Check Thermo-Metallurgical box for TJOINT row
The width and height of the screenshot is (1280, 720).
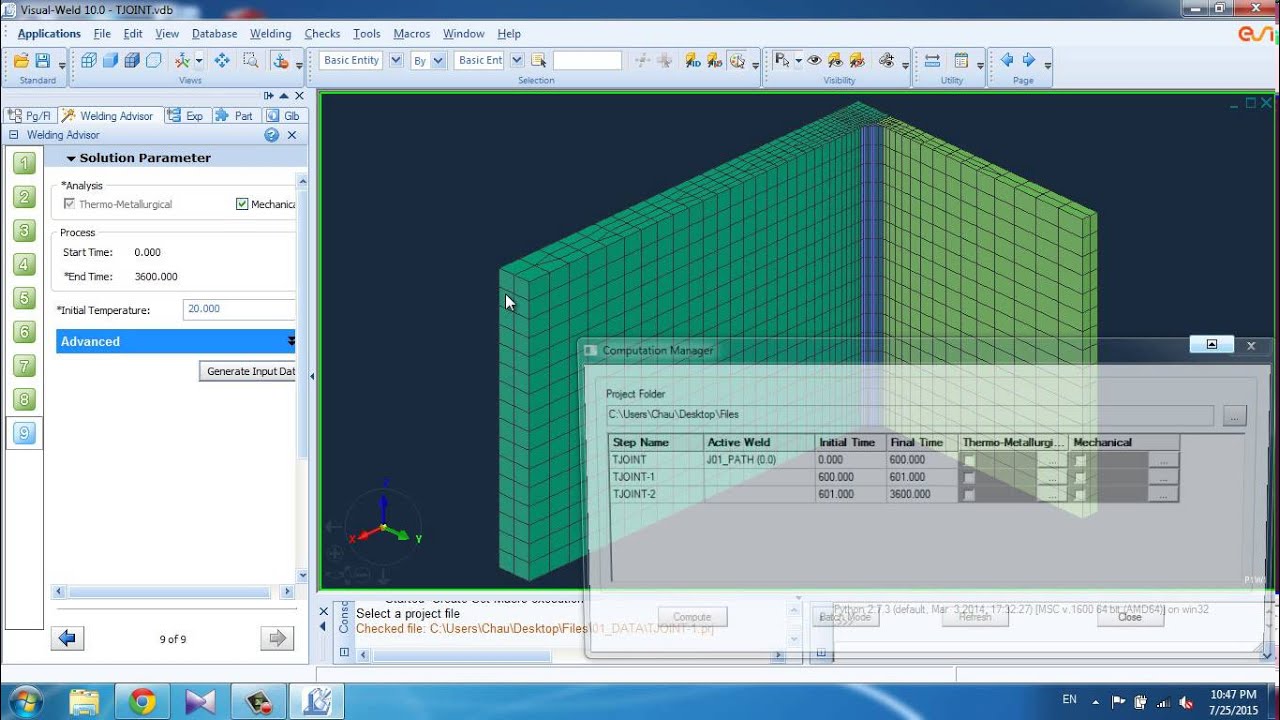(968, 461)
